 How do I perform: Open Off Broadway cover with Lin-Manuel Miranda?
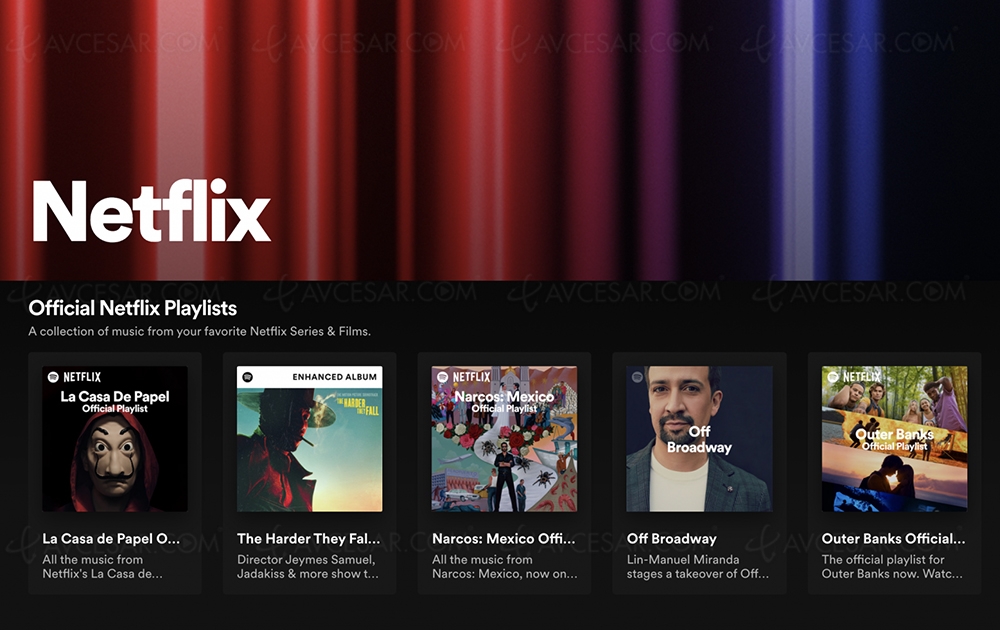coord(699,439)
